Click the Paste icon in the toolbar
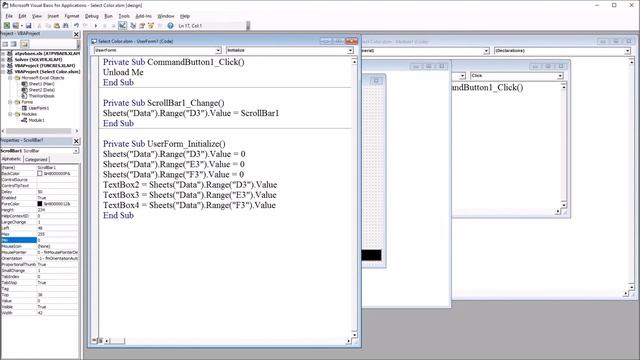Screen dimensions: 640x360 57,26
